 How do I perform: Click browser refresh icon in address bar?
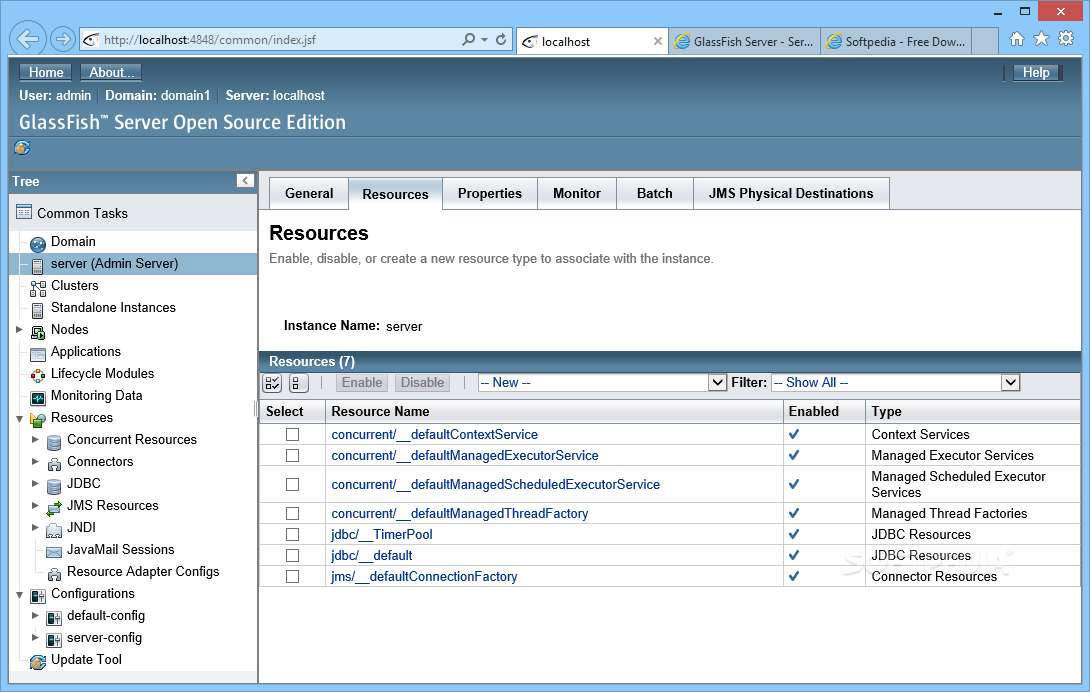coord(501,40)
